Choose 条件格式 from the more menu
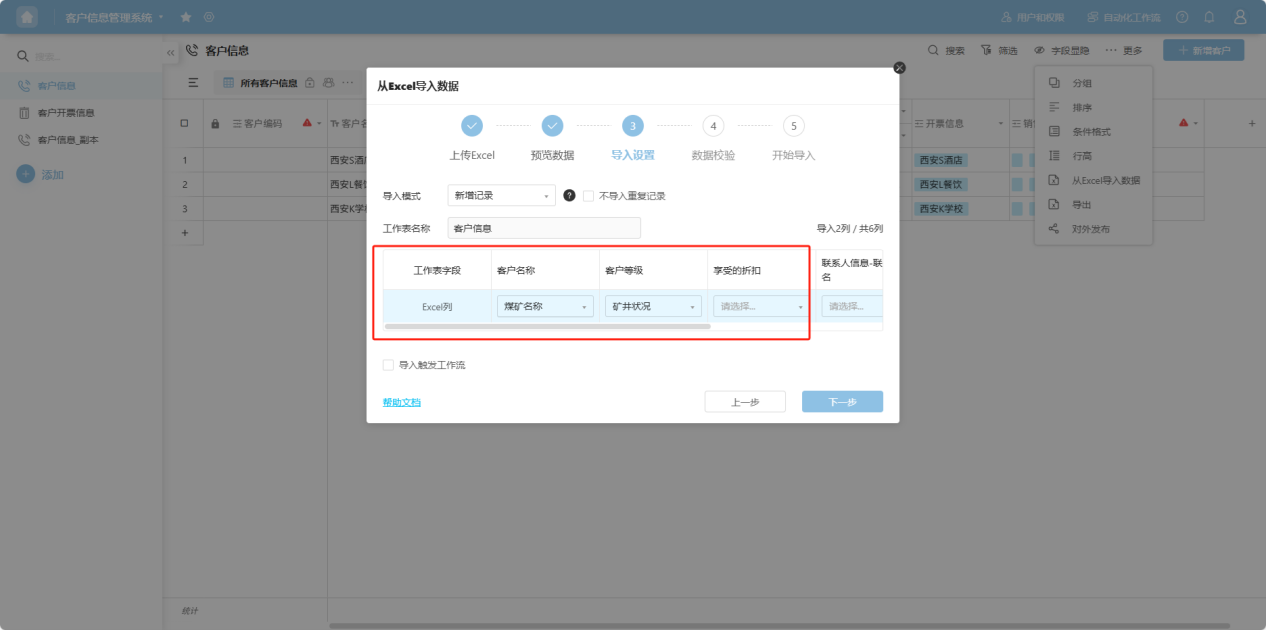 point(1091,131)
